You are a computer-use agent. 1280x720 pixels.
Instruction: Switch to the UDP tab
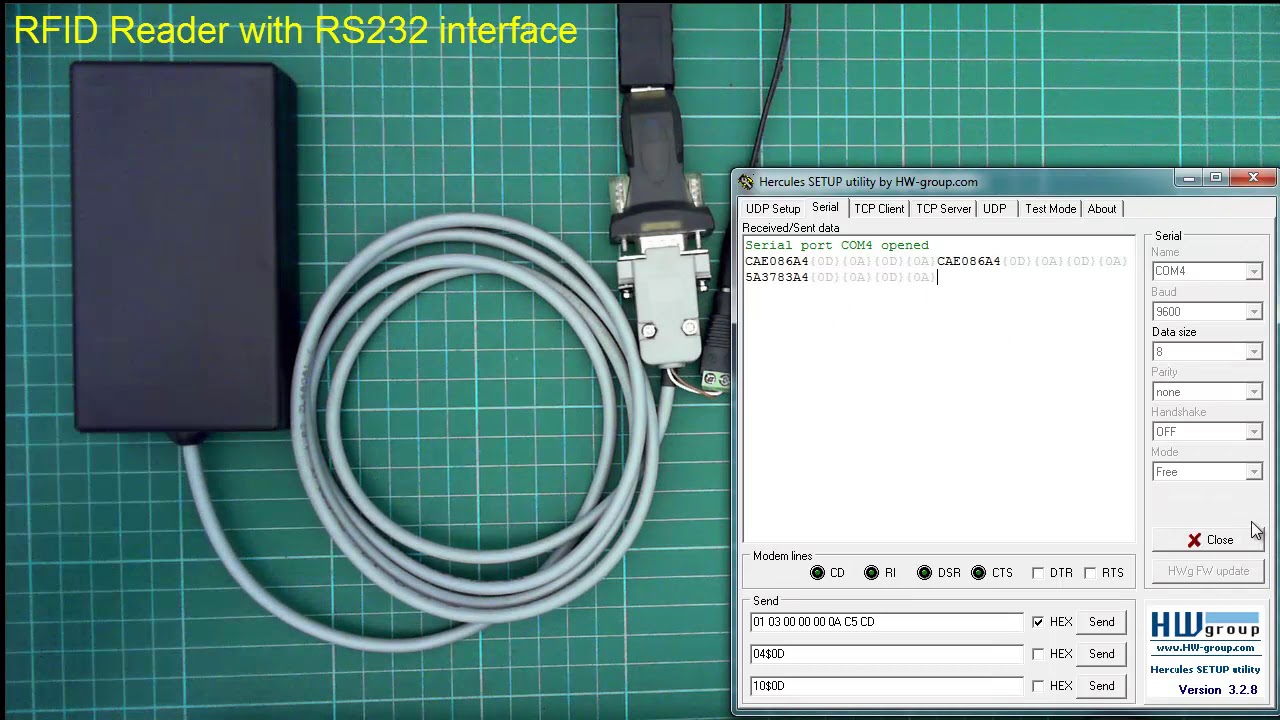[x=994, y=209]
